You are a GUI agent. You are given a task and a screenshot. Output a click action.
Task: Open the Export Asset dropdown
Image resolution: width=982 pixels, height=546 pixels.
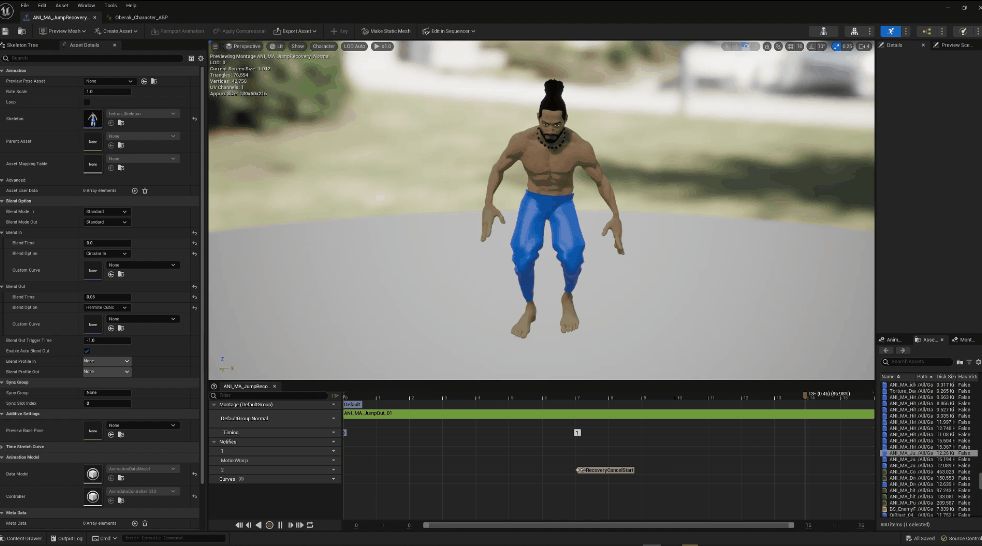coord(295,31)
